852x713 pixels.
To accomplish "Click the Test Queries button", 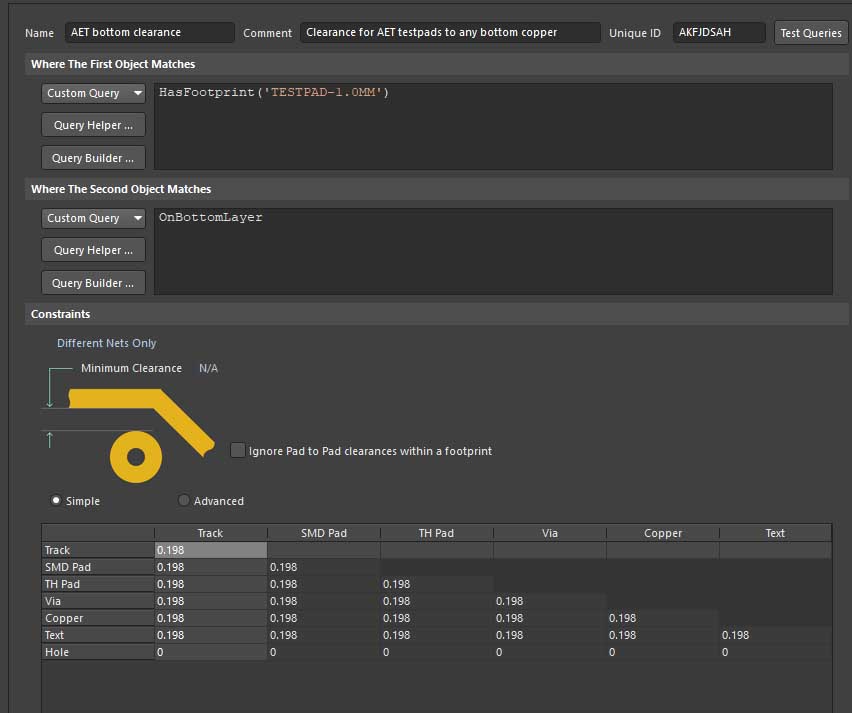I will point(810,33).
